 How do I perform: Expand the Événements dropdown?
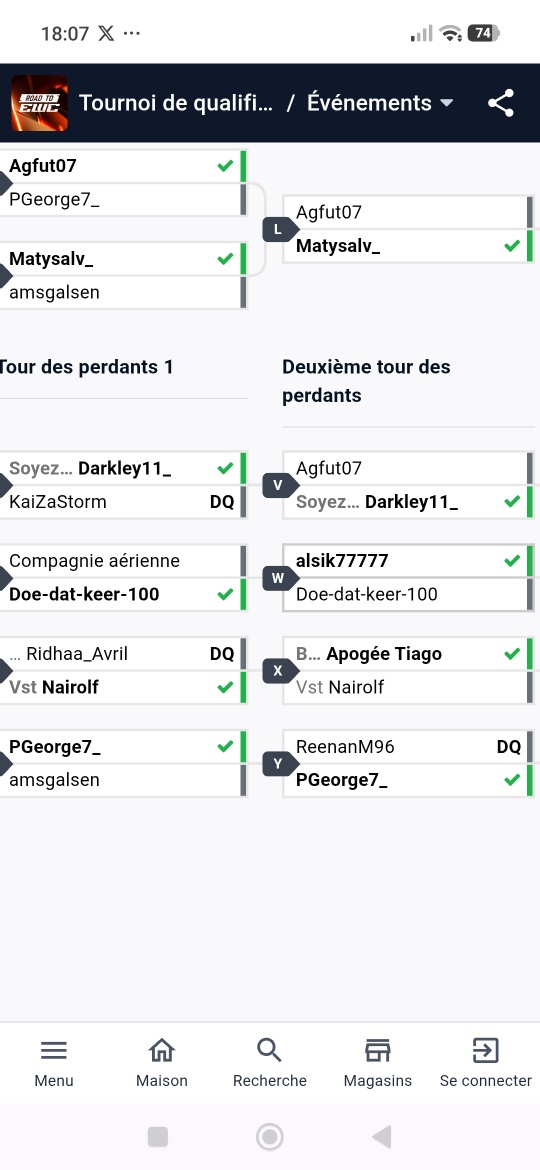tap(380, 103)
